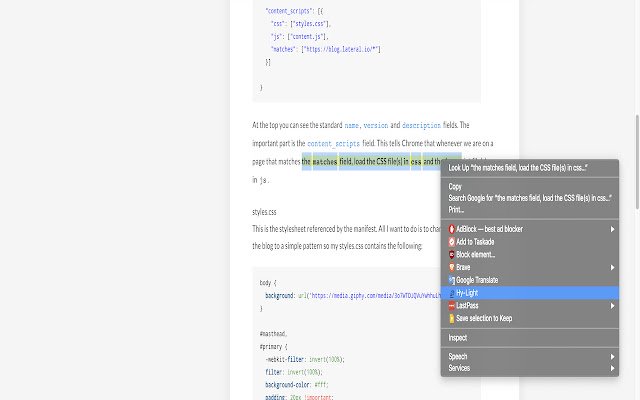The height and width of the screenshot is (400, 640).
Task: Select Google Translate menu entry
Action: (x=530, y=280)
